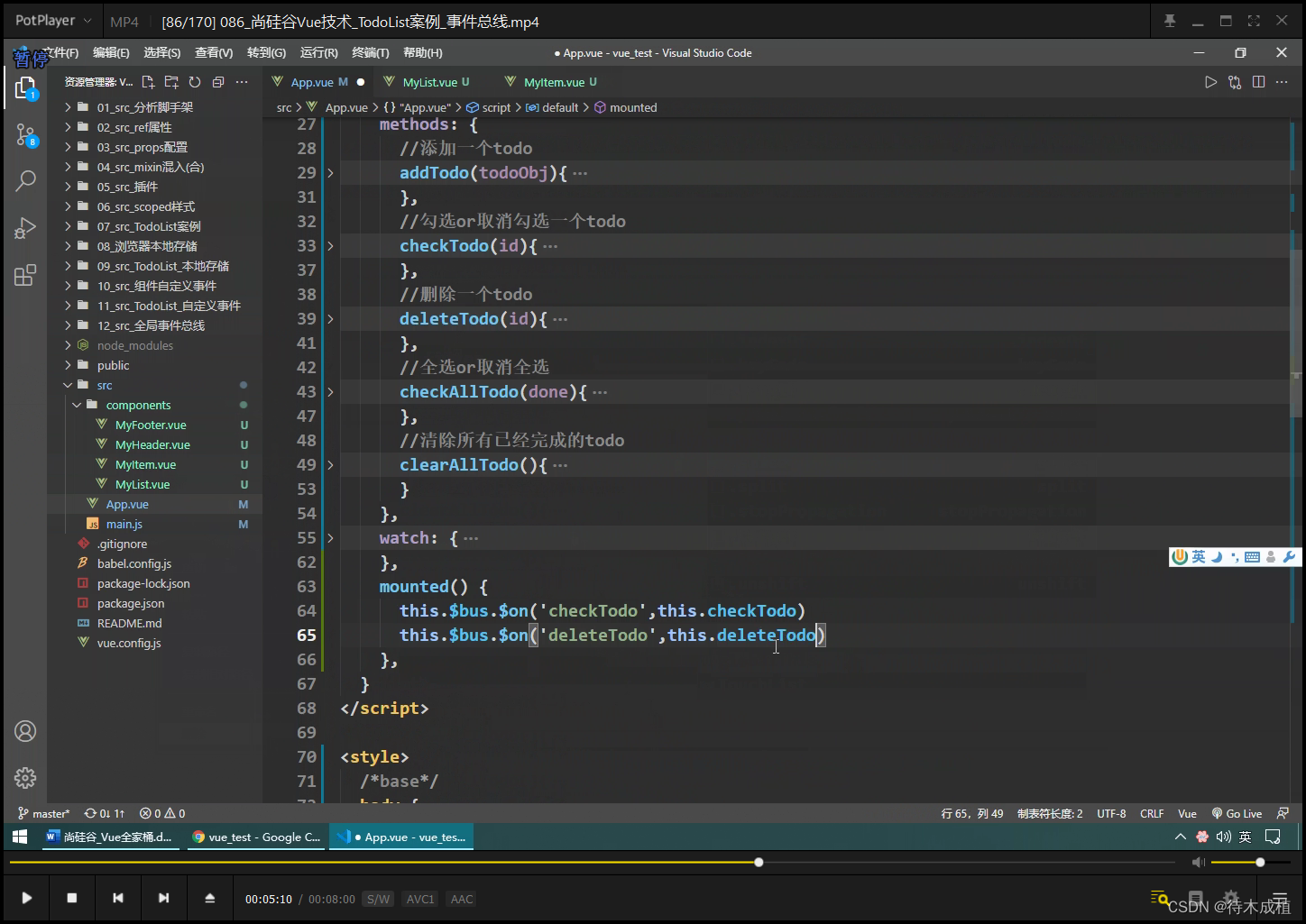Screen dimensions: 1306x924
Task: Skip to the next video
Action: tap(163, 898)
